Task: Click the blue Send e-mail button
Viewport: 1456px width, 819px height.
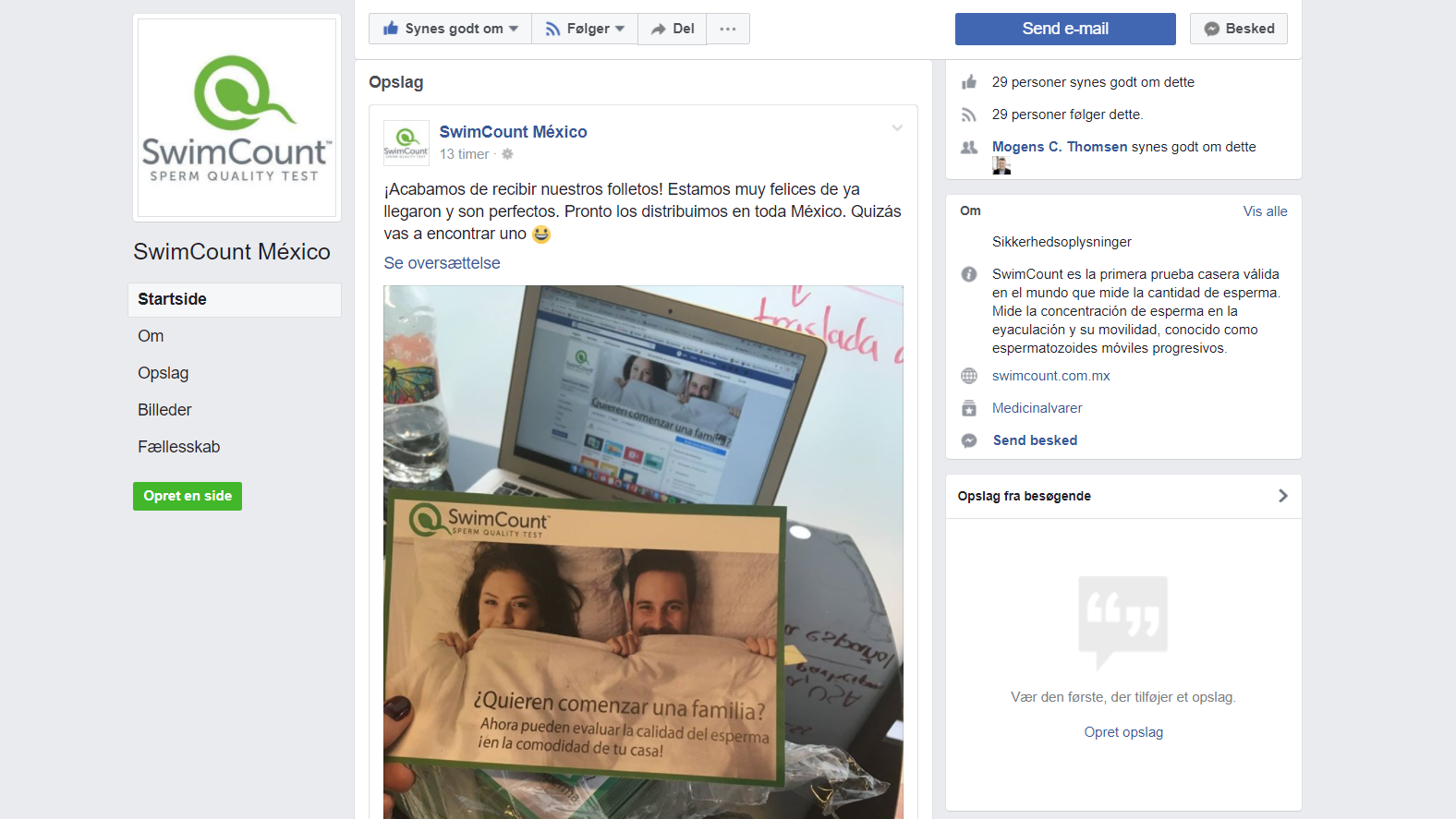Action: (x=1065, y=29)
